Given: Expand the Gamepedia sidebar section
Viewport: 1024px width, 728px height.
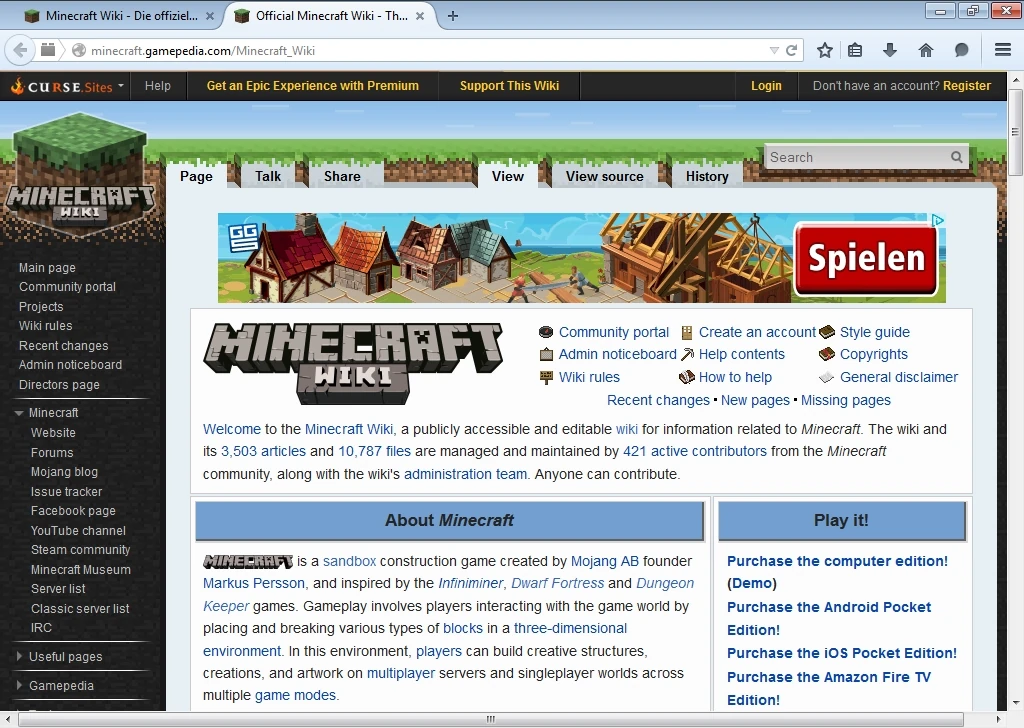Looking at the screenshot, I should [x=19, y=685].
